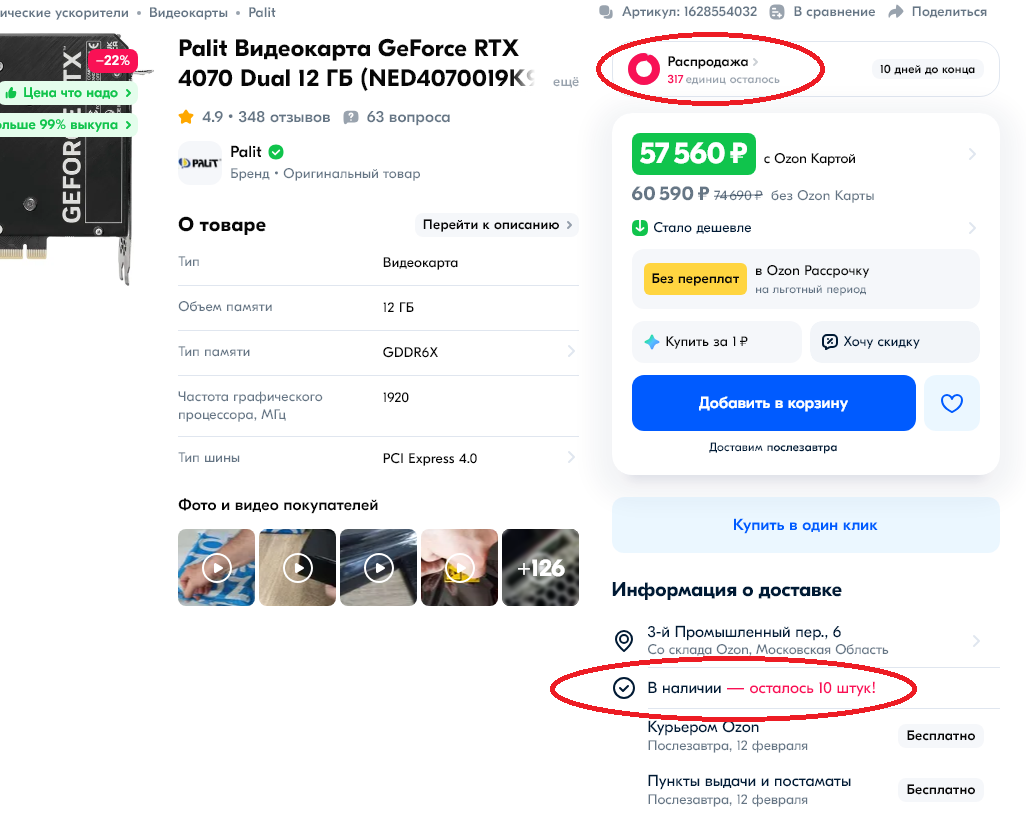Expand the 'Стало дешевле' price details

[972, 228]
